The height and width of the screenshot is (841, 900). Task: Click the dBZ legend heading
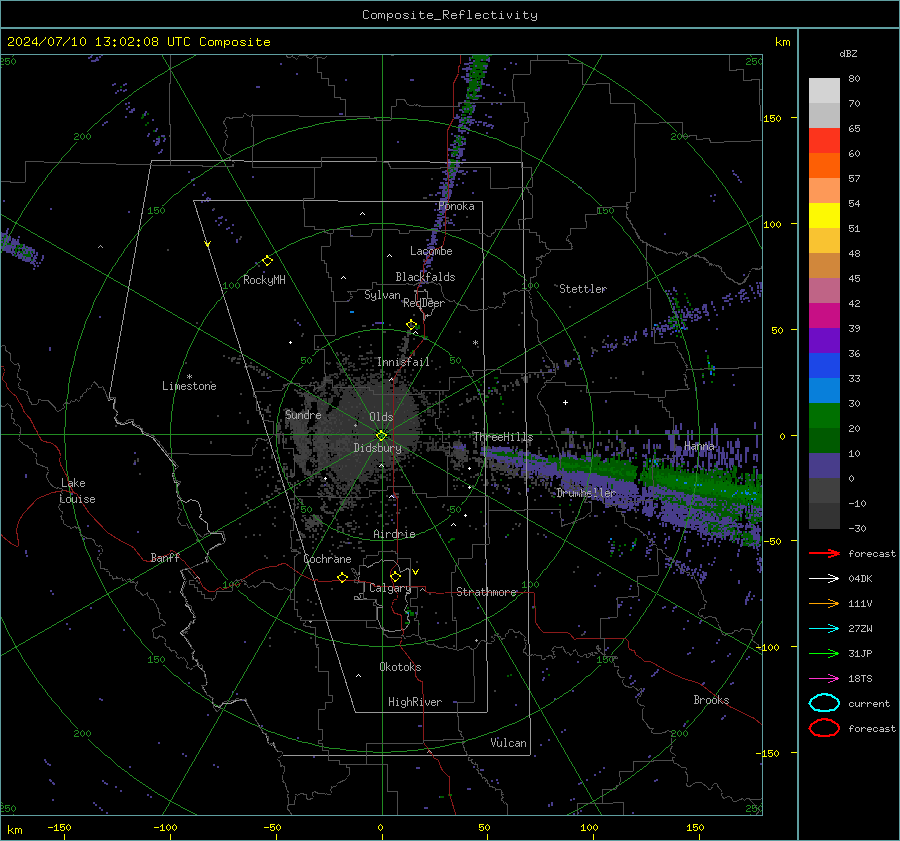848,54
